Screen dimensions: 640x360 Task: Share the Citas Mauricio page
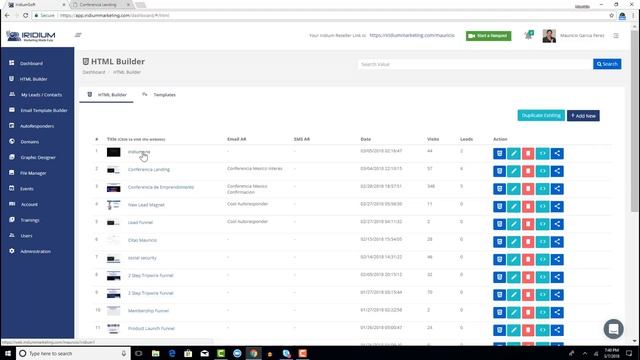[557, 242]
